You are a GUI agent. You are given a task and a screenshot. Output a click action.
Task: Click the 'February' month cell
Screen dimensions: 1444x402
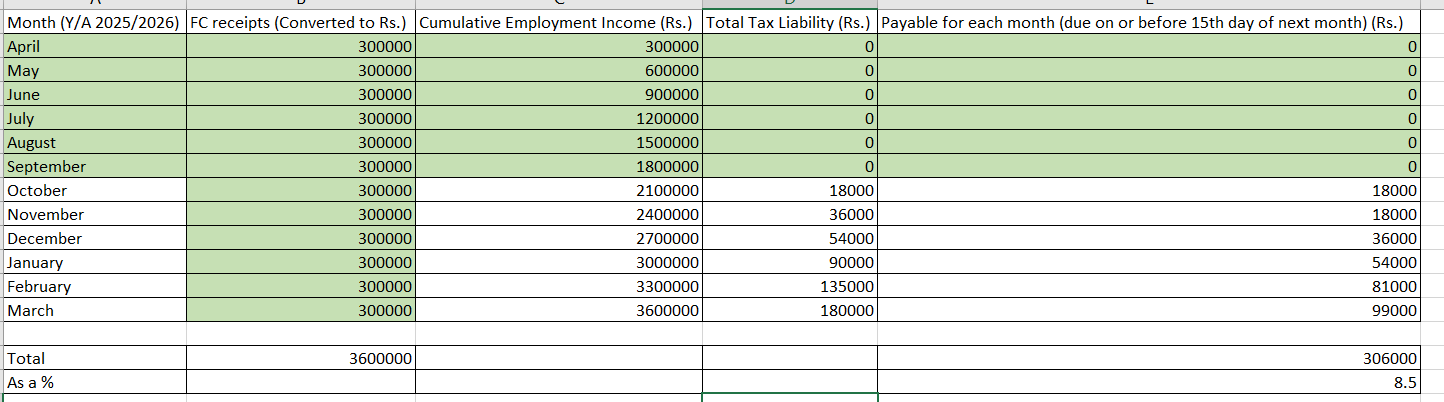(x=93, y=287)
